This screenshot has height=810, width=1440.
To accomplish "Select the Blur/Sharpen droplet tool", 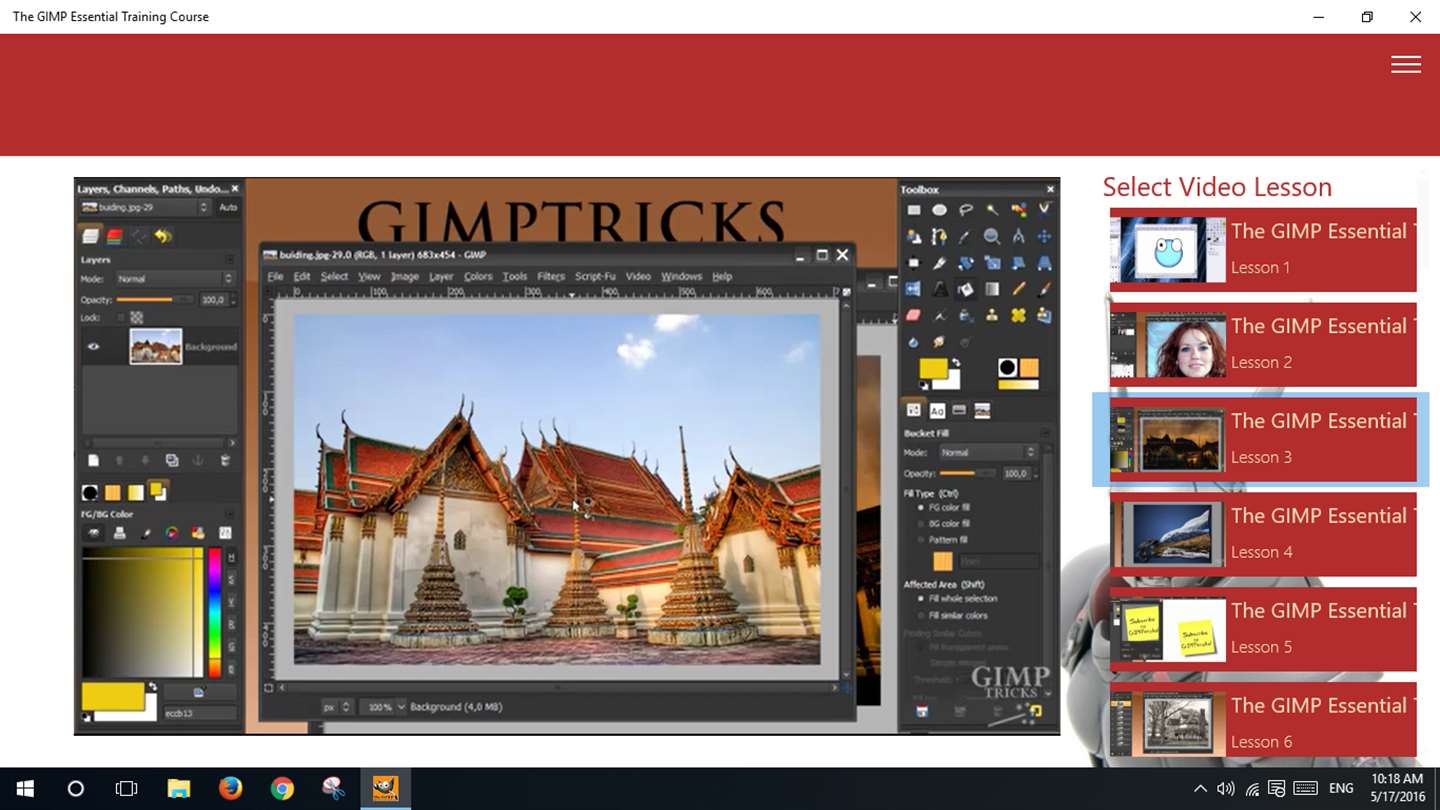I will click(914, 343).
